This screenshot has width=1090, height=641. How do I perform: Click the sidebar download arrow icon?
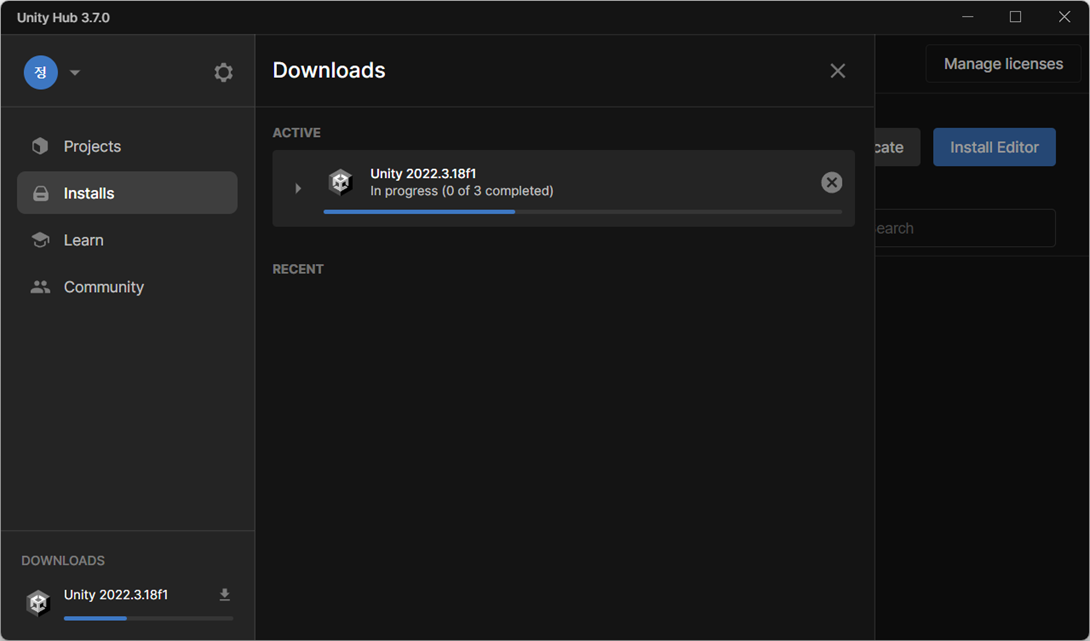click(225, 594)
